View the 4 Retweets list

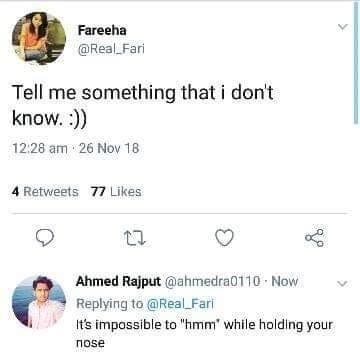pyautogui.click(x=45, y=192)
